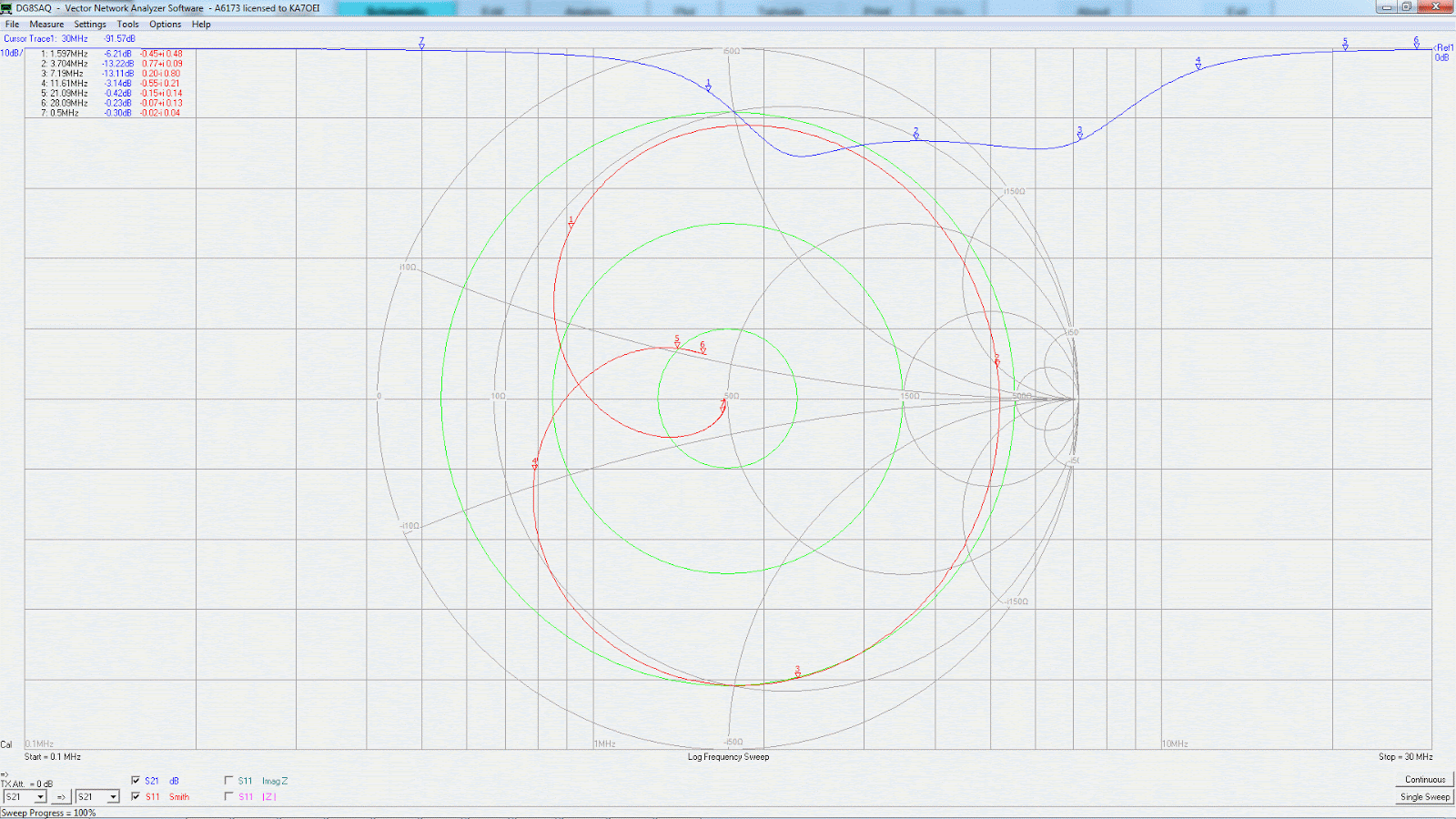Screen dimensions: 1456x819
Task: Click the red Smith format label
Action: (x=179, y=796)
